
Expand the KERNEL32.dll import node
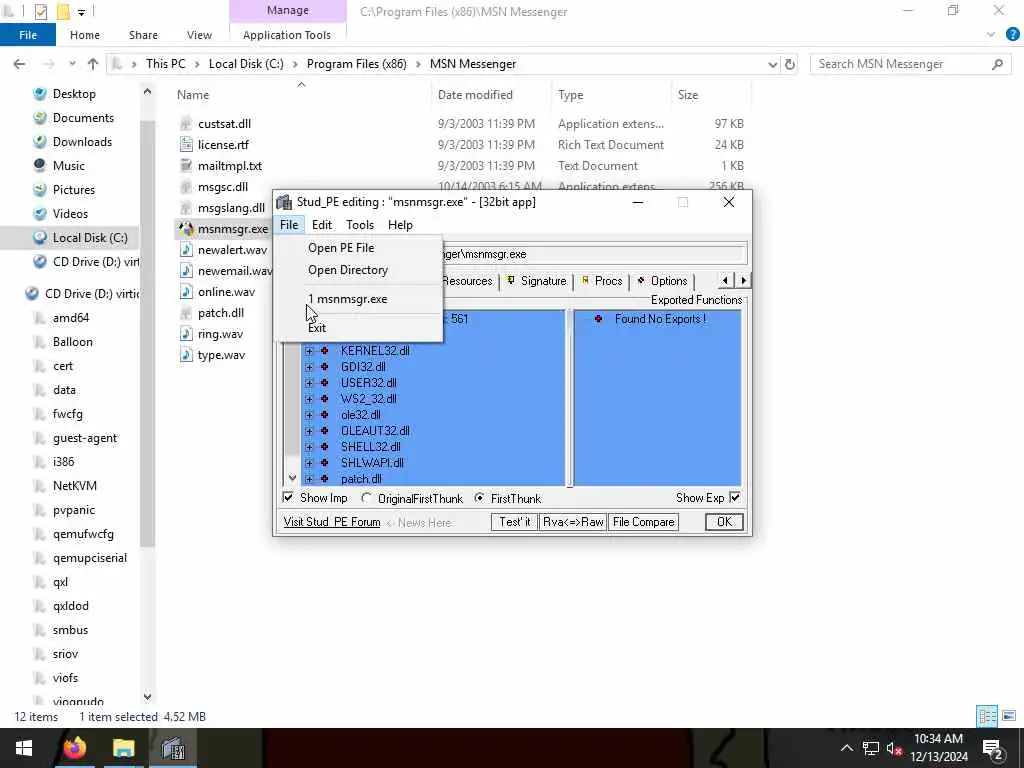point(309,351)
